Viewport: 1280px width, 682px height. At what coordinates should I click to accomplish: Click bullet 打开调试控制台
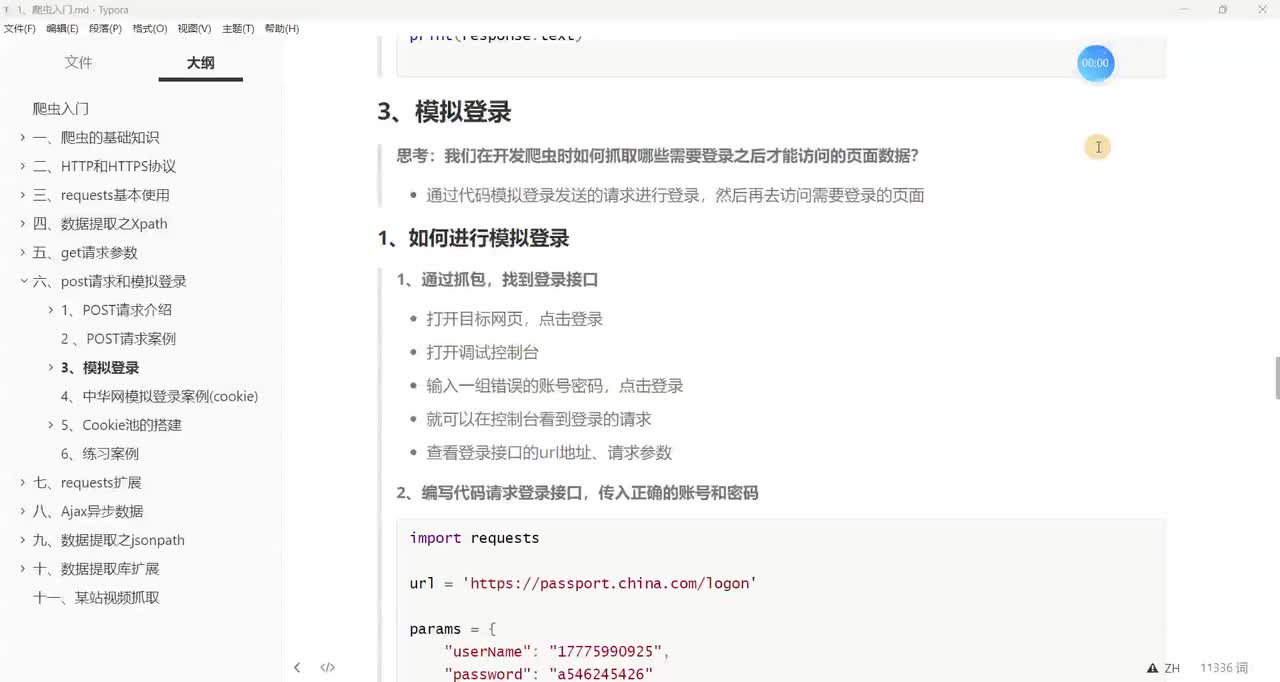tap(482, 352)
